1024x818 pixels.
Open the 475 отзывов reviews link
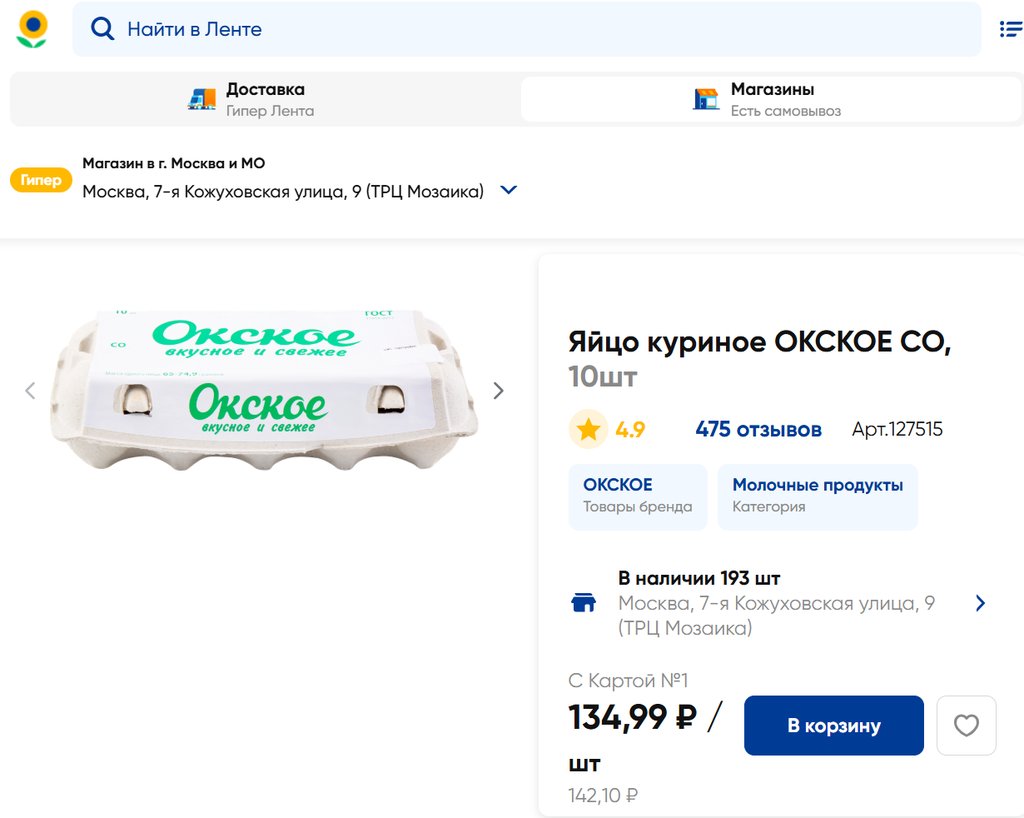758,430
